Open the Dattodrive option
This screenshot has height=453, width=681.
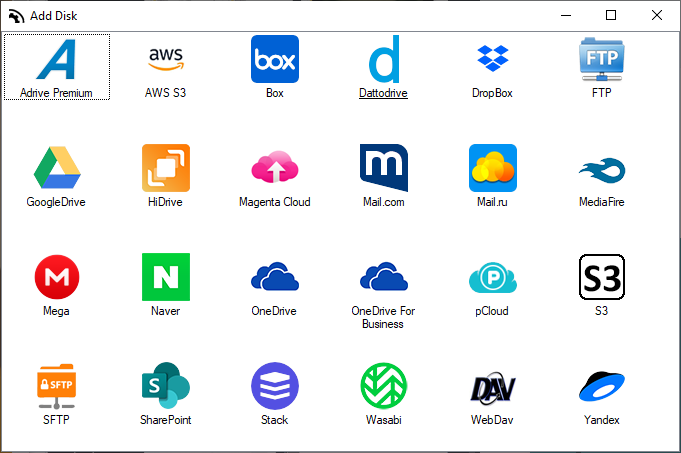pos(383,60)
